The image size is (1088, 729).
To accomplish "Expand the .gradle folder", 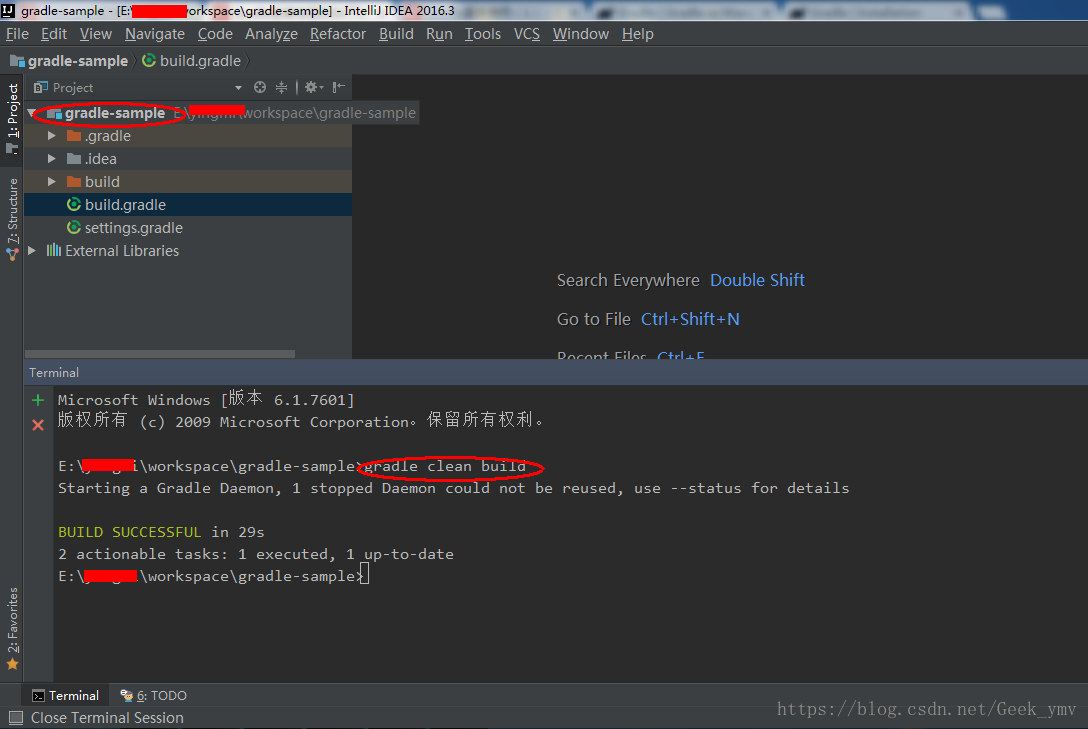I will (x=51, y=136).
